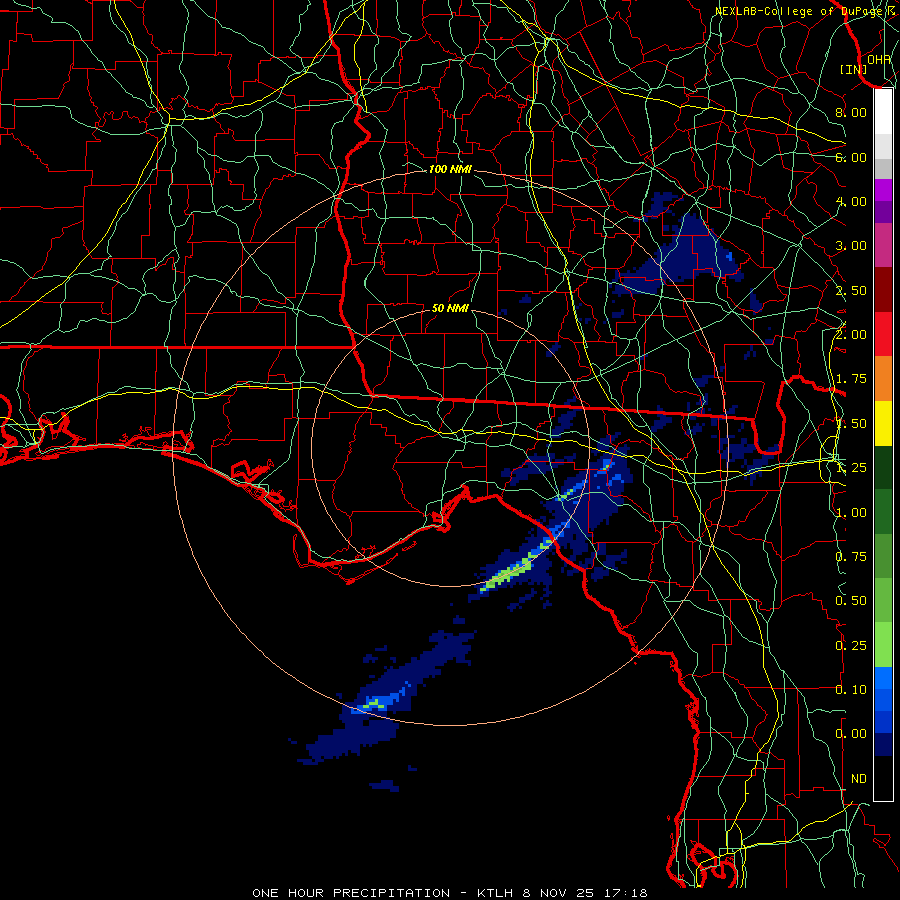Click the 1.75 legend value
Image resolution: width=900 pixels, height=900 pixels.
[x=851, y=379]
